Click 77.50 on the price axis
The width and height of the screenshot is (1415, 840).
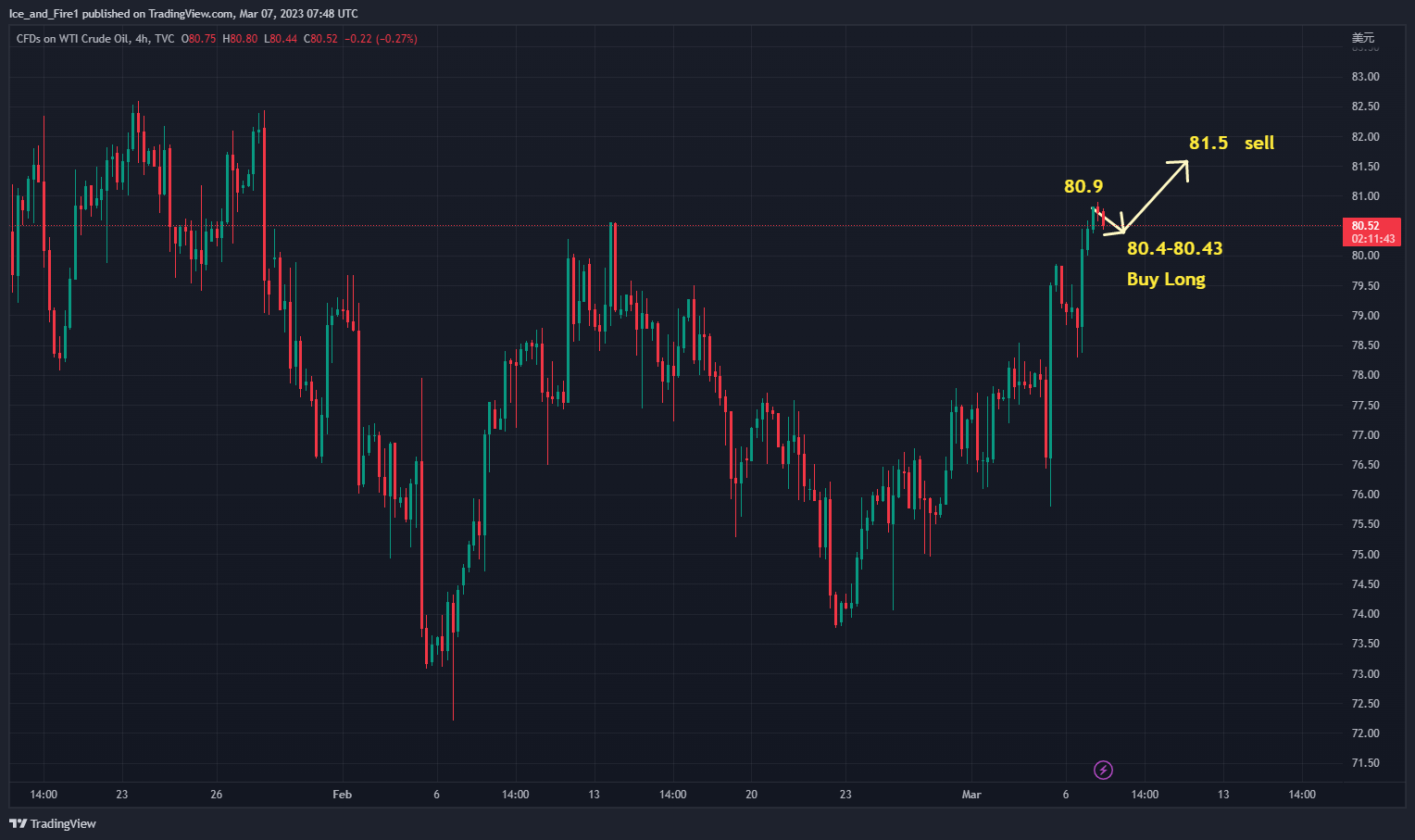[1365, 406]
